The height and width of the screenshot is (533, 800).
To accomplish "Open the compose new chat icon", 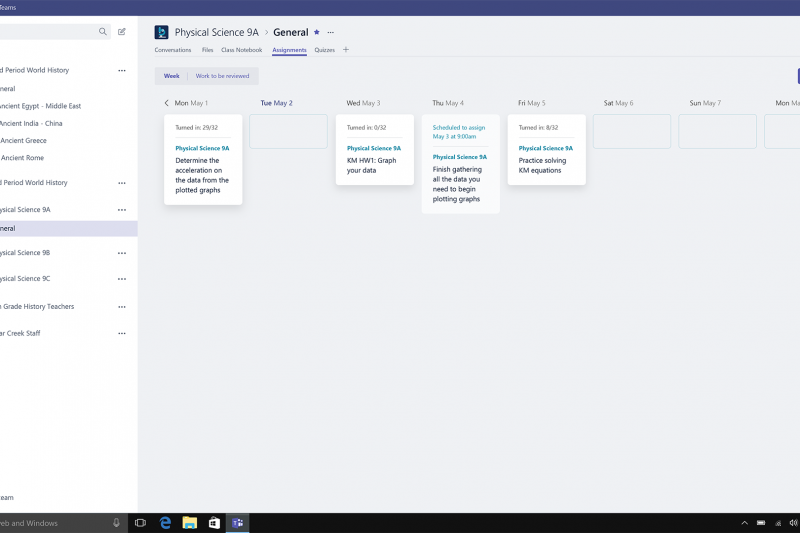I will tap(121, 32).
